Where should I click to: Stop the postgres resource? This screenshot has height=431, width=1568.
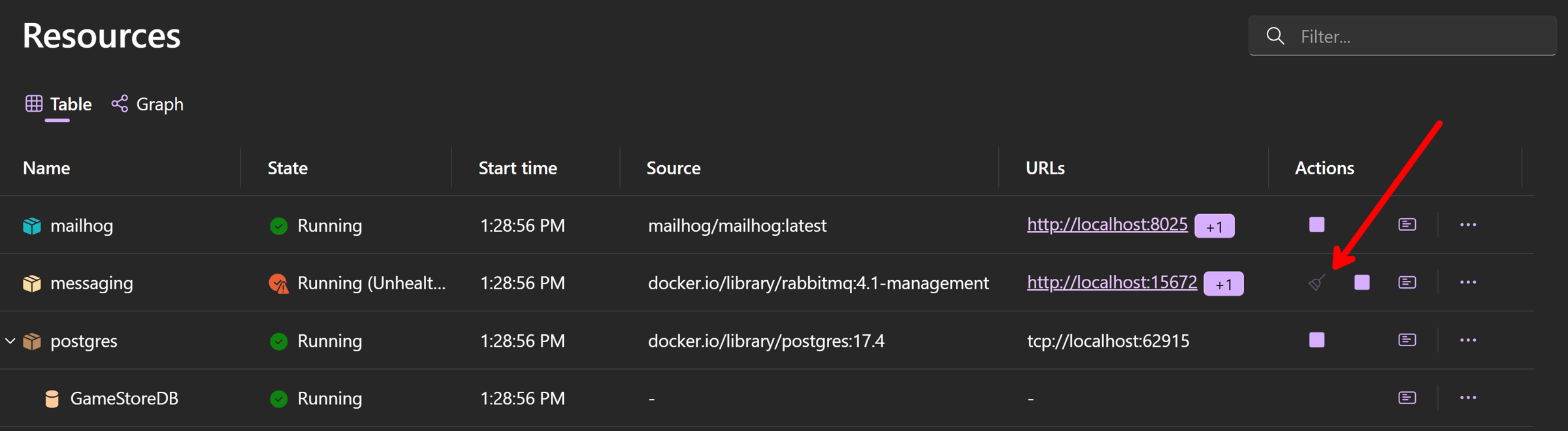click(x=1316, y=340)
